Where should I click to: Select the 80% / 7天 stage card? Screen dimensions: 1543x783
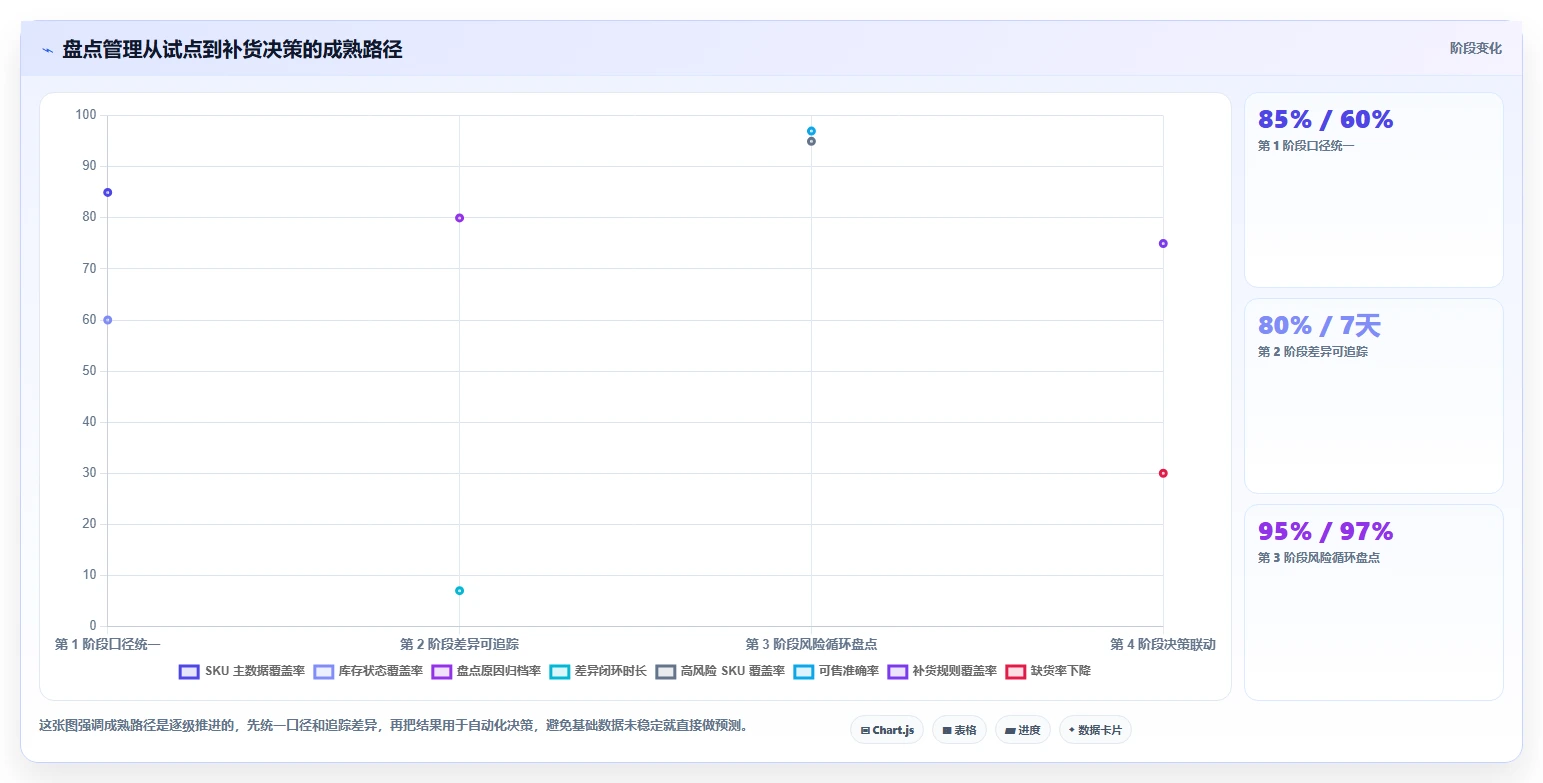[x=1373, y=396]
